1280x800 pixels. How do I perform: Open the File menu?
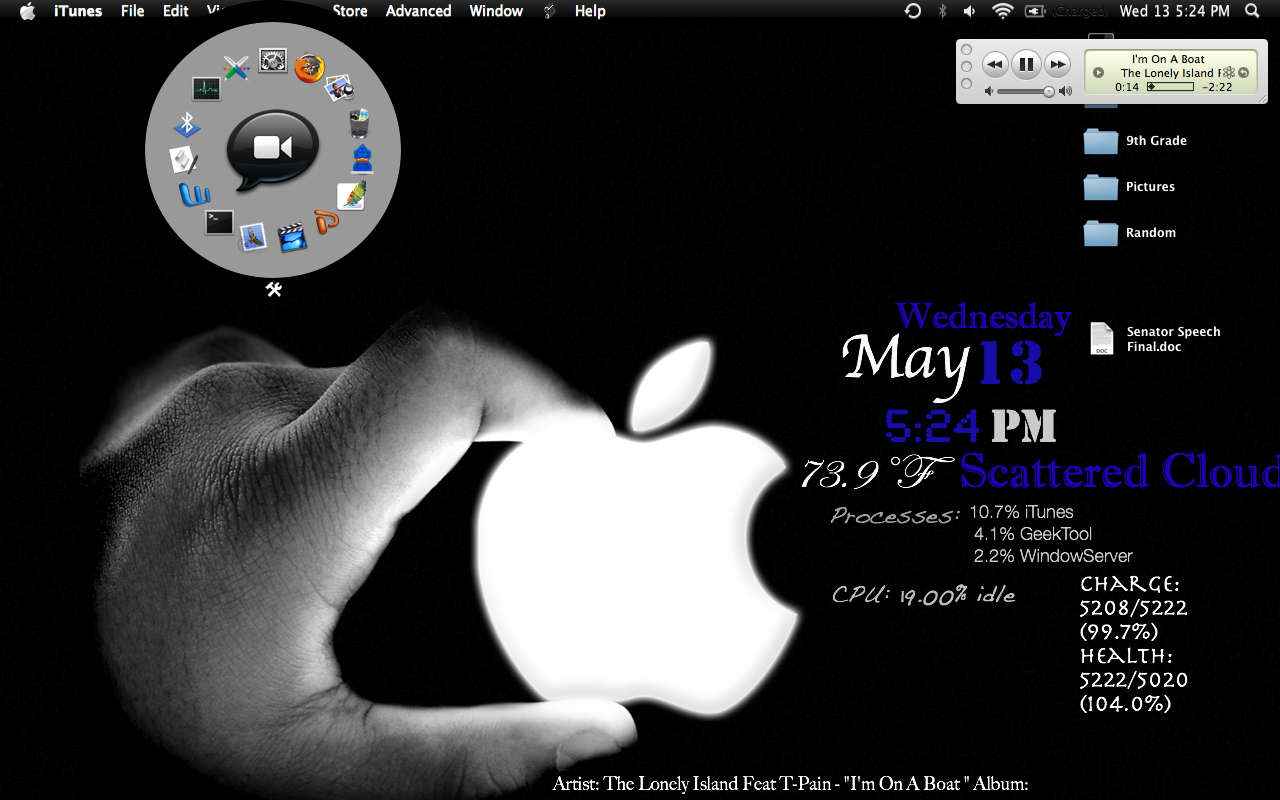pyautogui.click(x=132, y=11)
